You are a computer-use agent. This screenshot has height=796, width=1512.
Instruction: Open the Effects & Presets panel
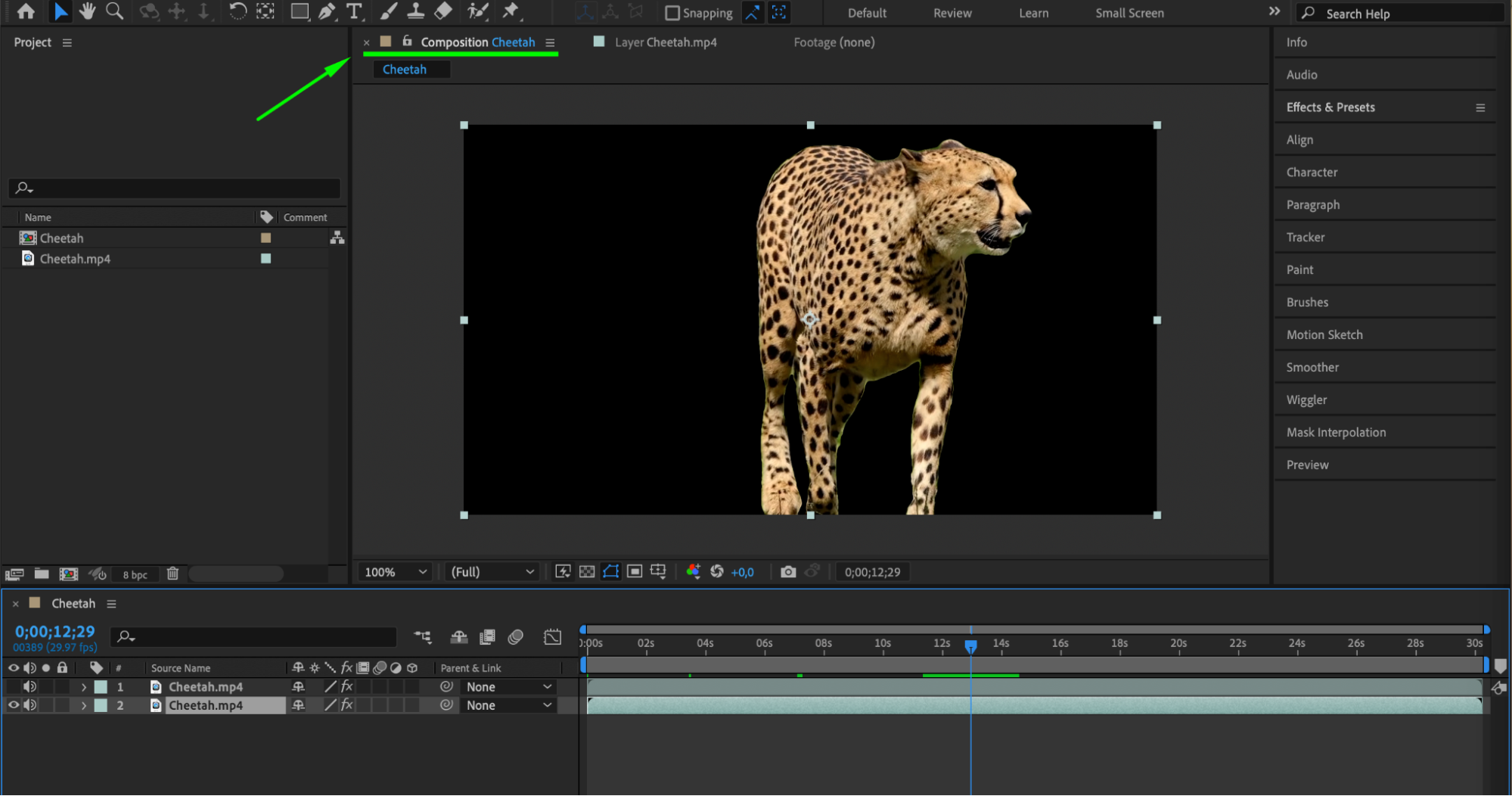point(1330,107)
